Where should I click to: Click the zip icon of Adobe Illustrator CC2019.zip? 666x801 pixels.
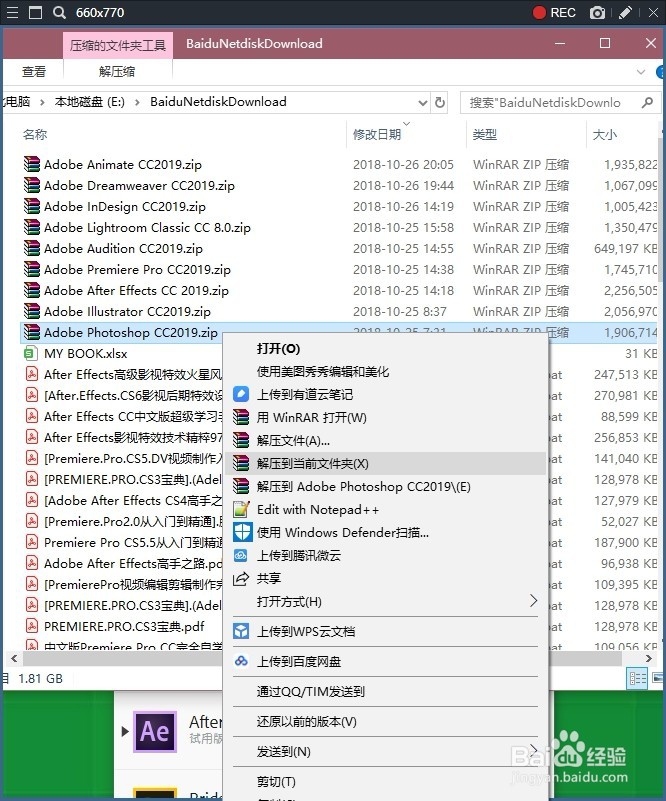coord(32,311)
